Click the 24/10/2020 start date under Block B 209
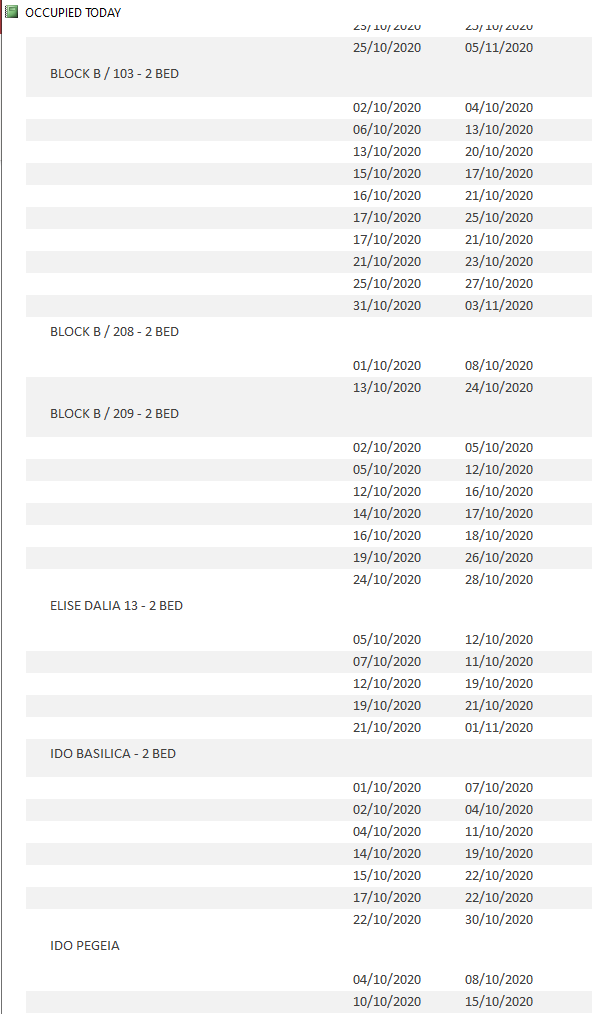Image resolution: width=592 pixels, height=1014 pixels. [387, 580]
